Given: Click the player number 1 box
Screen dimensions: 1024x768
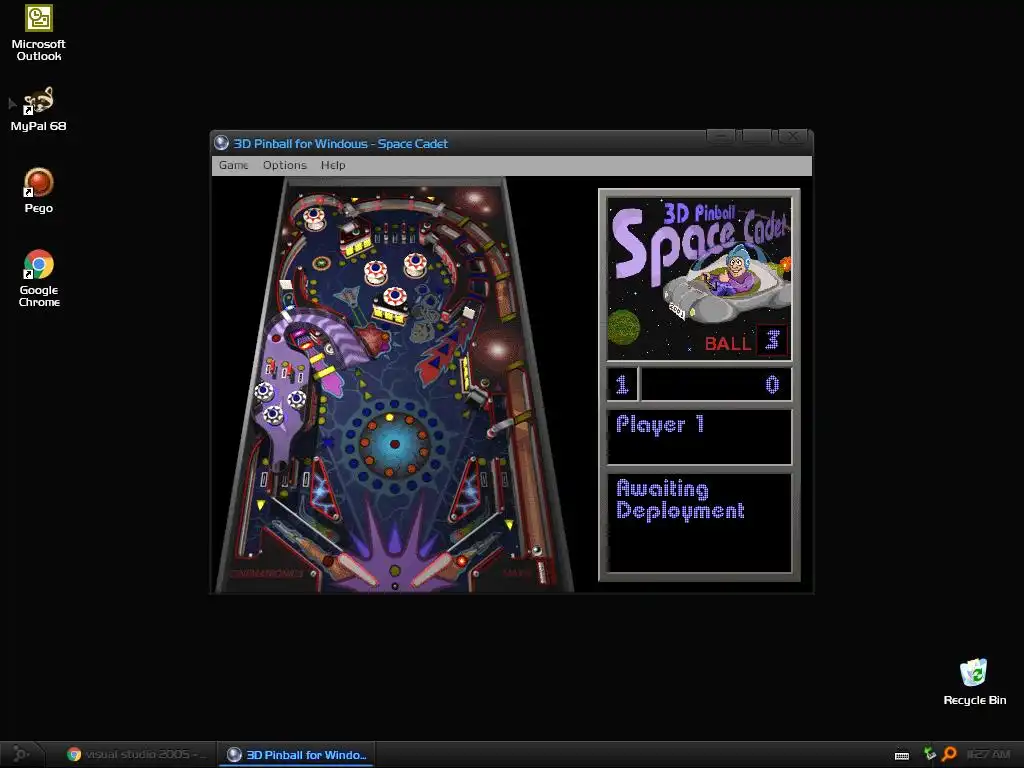Looking at the screenshot, I should click(x=622, y=384).
